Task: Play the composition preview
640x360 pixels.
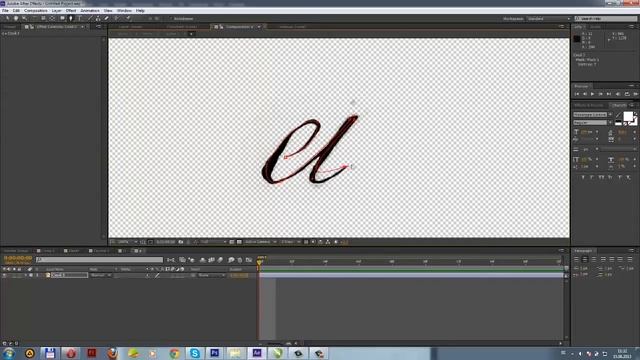Action: [x=593, y=94]
